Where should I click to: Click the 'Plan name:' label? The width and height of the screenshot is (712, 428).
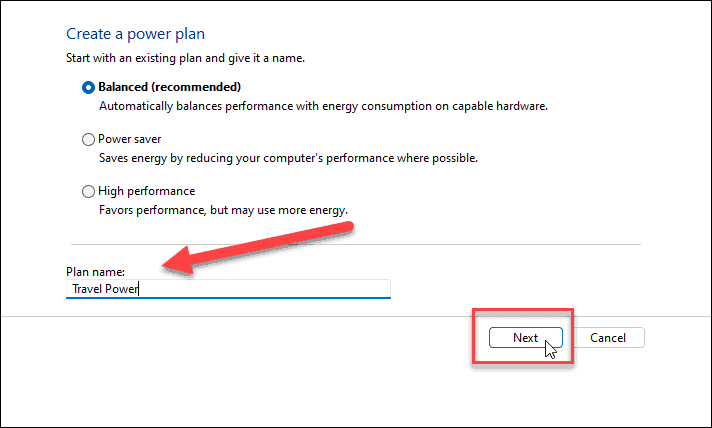point(95,270)
